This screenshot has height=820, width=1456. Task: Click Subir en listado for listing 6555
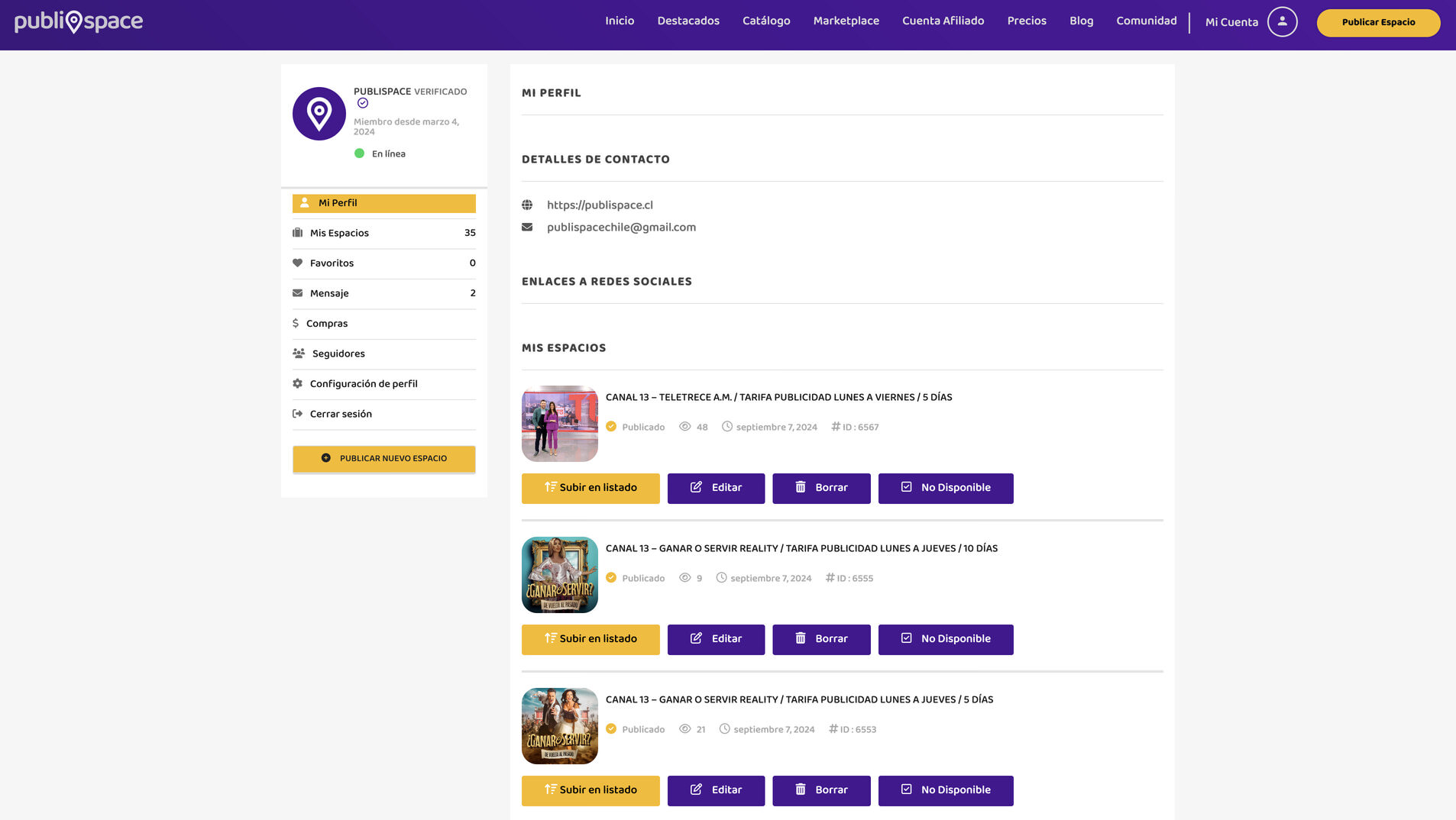tap(590, 639)
